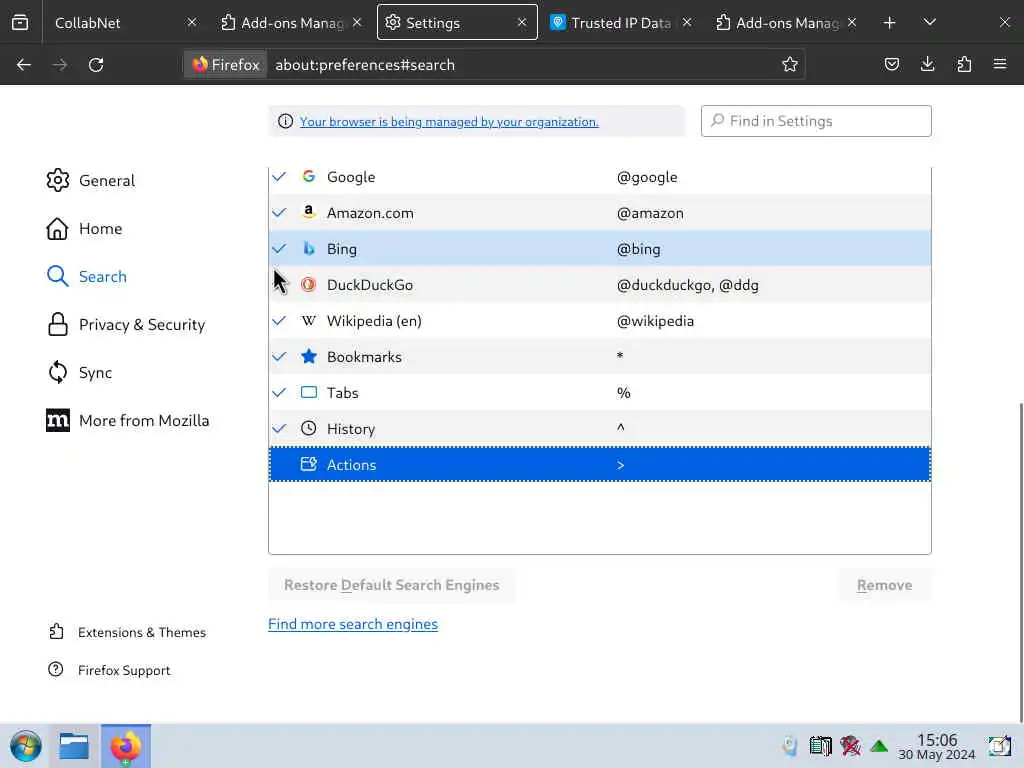This screenshot has height=768, width=1024.
Task: Open Firefox Support link
Action: [x=110, y=670]
